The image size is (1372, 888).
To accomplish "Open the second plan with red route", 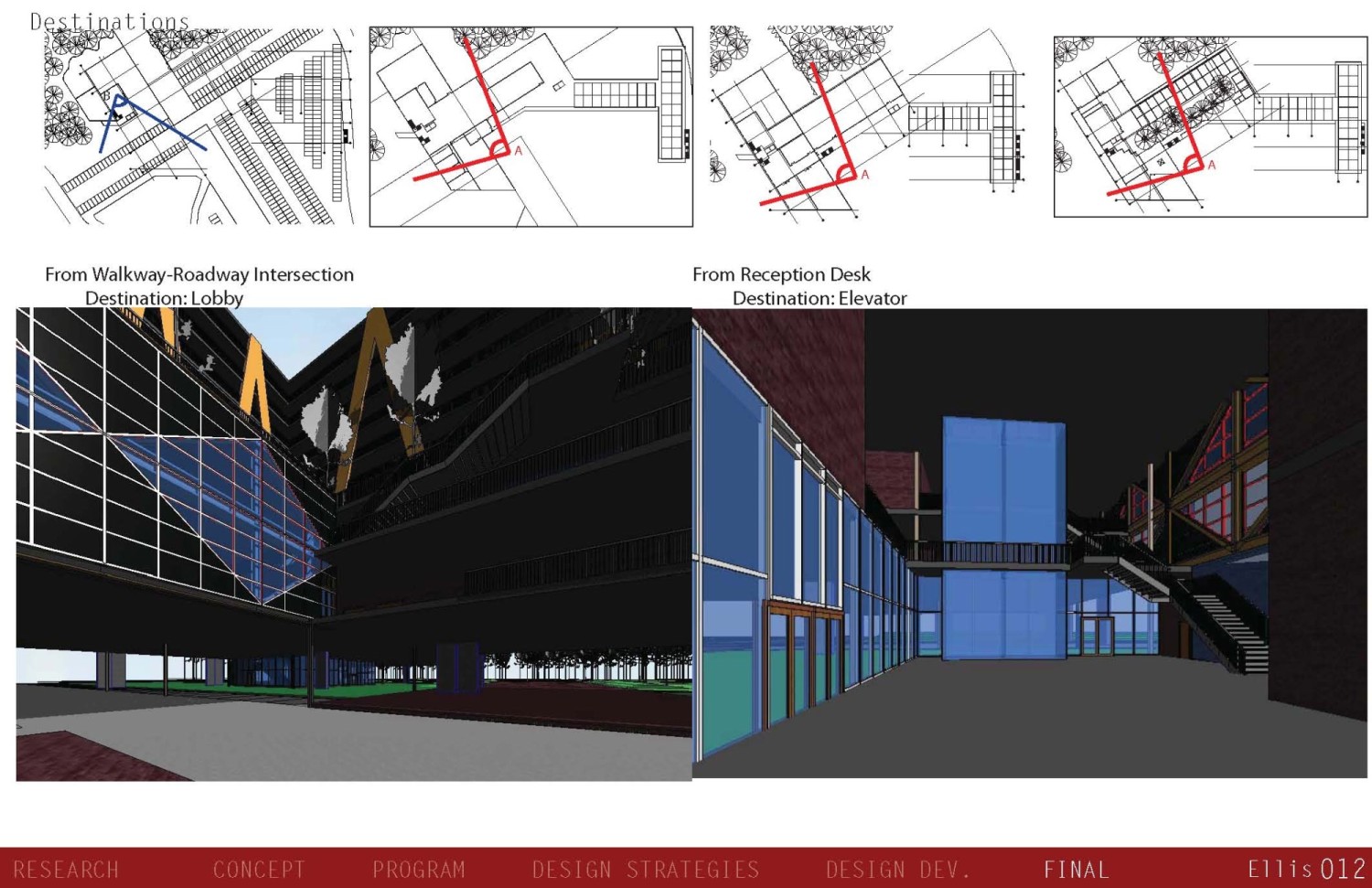I will (x=531, y=126).
